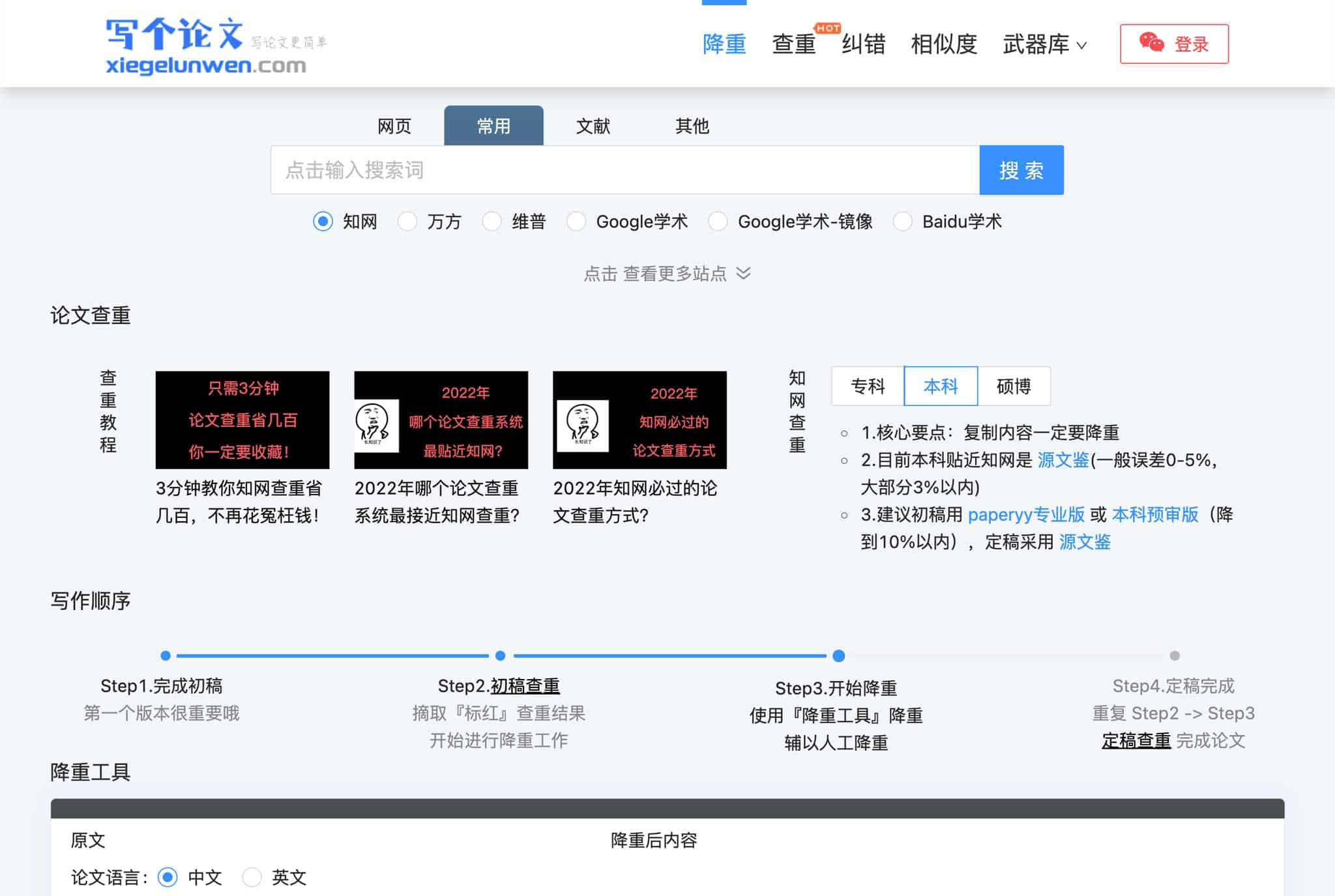Image resolution: width=1335 pixels, height=896 pixels.
Task: Choose 中文 as the paper language
Action: pyautogui.click(x=168, y=877)
